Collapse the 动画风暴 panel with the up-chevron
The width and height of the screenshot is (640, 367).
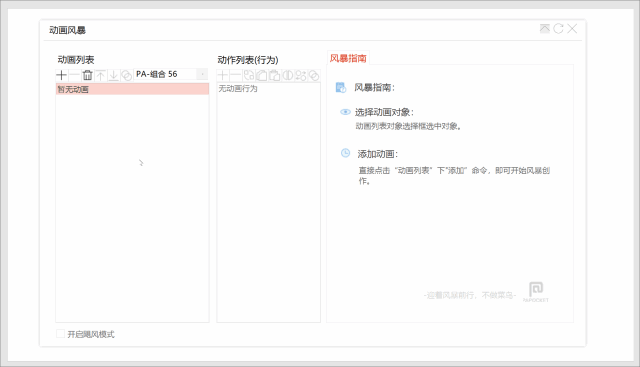544,29
